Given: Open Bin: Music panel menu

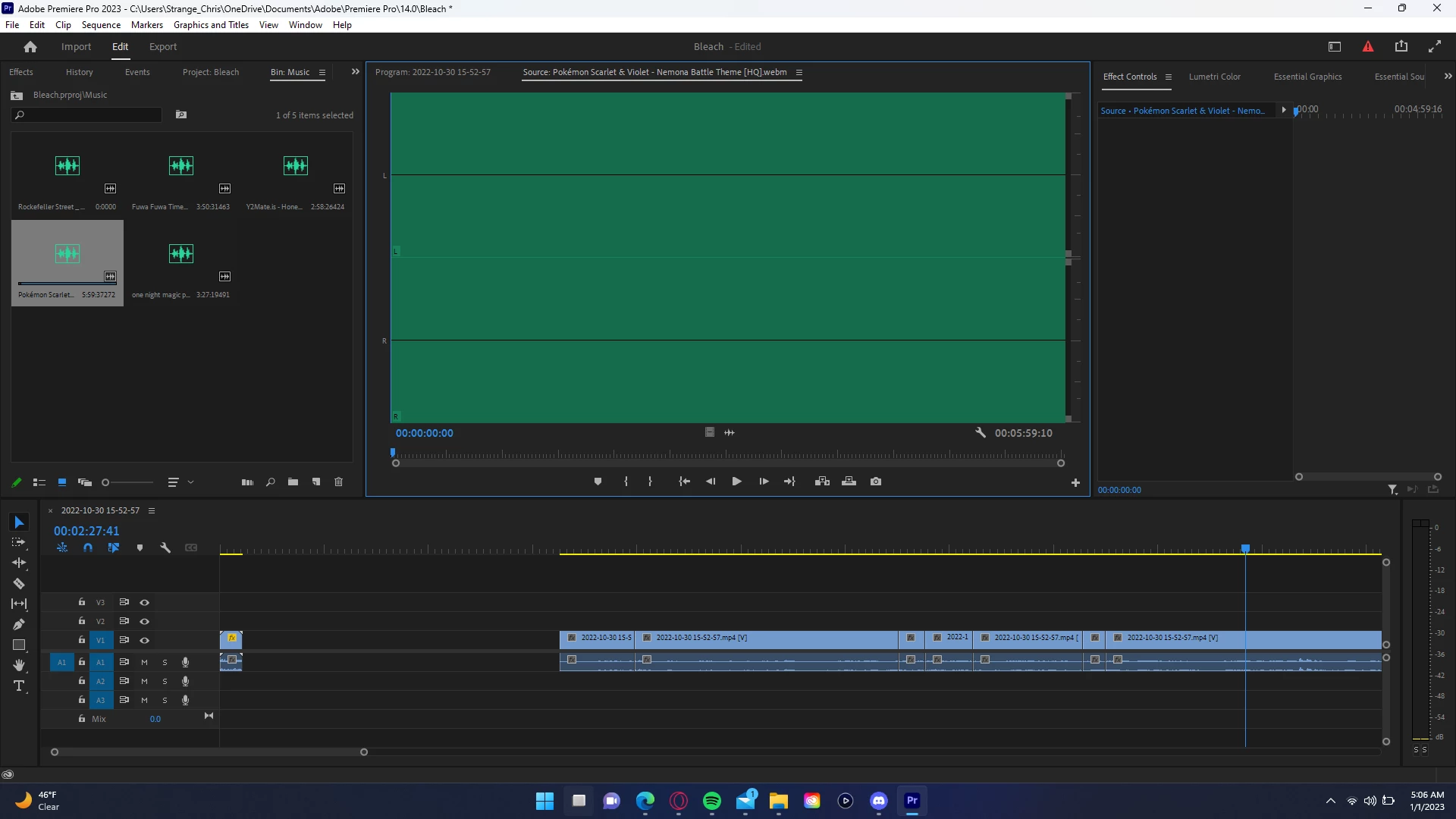Looking at the screenshot, I should pos(322,73).
